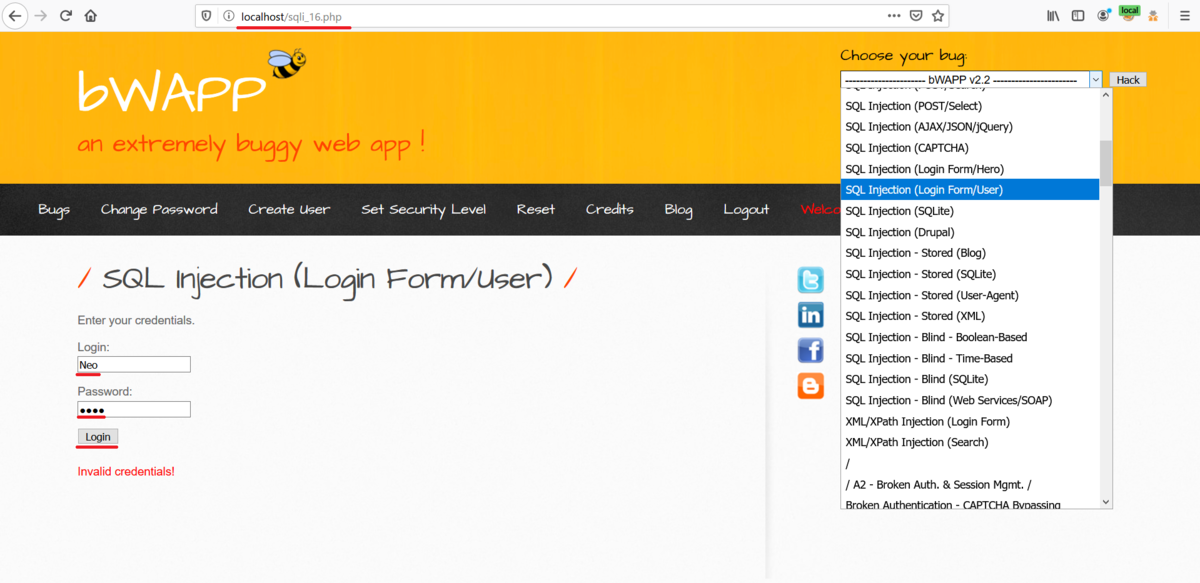Collapse the bug dropdown with its arrow
The width and height of the screenshot is (1200, 583).
pyautogui.click(x=1095, y=80)
